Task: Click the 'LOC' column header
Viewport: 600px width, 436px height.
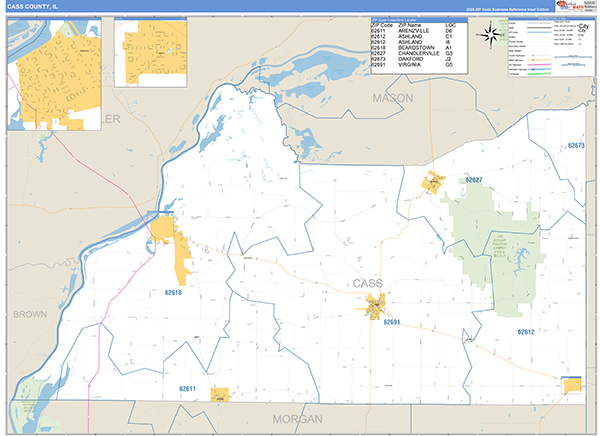Action: click(x=450, y=25)
